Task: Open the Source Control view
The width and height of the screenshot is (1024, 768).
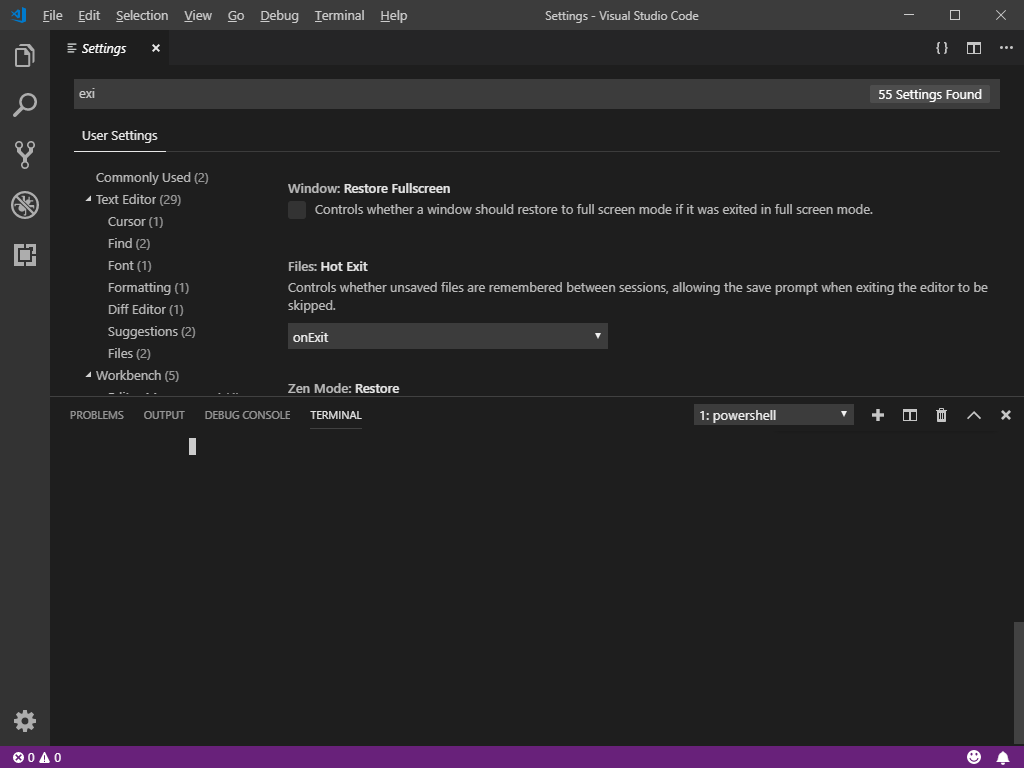Action: (x=24, y=154)
